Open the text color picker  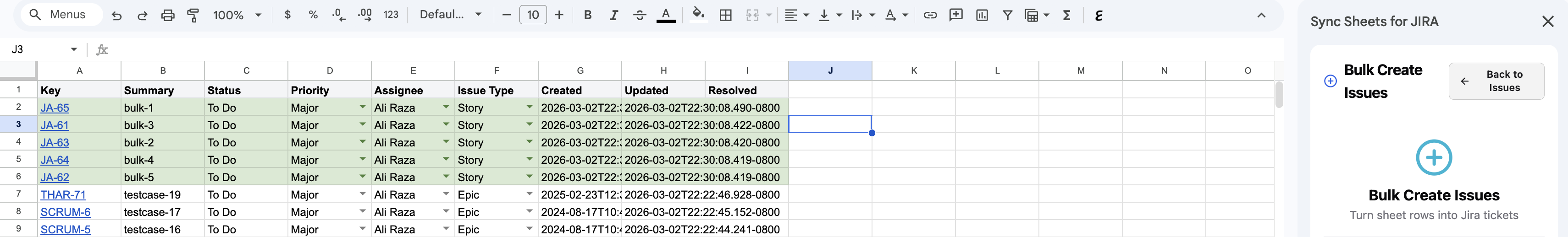(x=666, y=15)
